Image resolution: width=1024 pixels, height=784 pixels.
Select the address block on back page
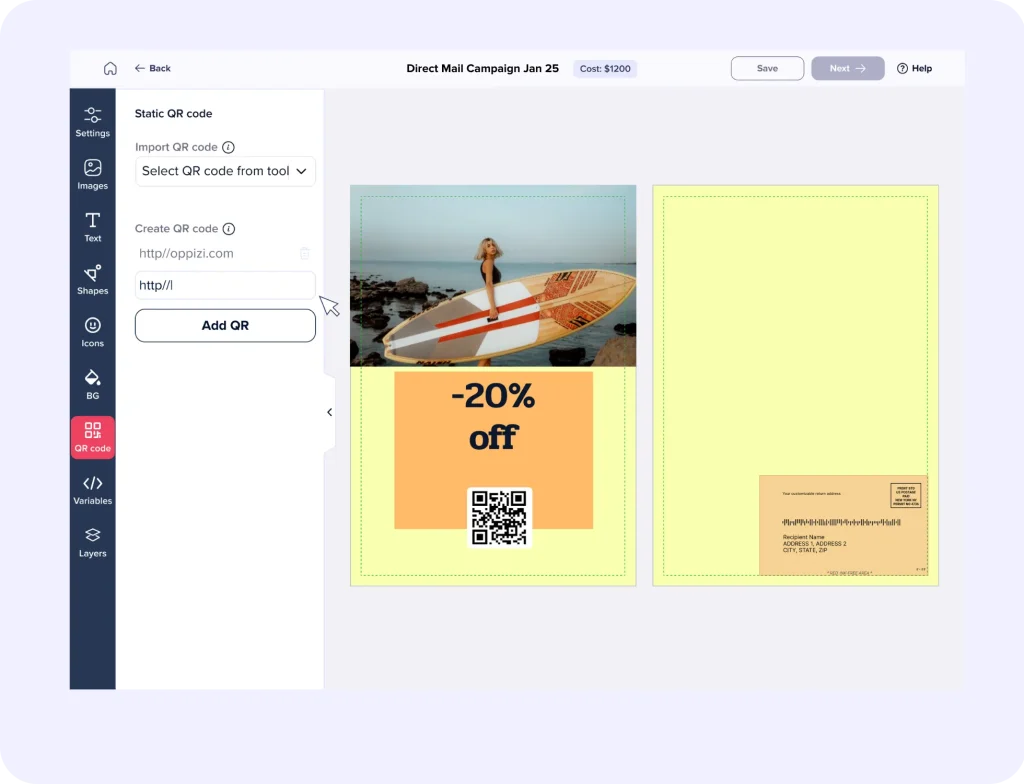click(843, 525)
